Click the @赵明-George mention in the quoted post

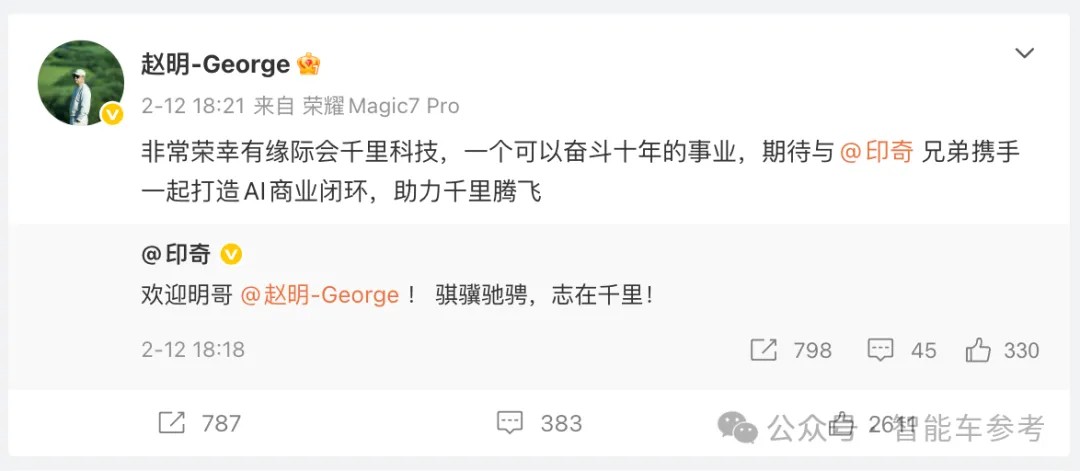click(x=320, y=295)
